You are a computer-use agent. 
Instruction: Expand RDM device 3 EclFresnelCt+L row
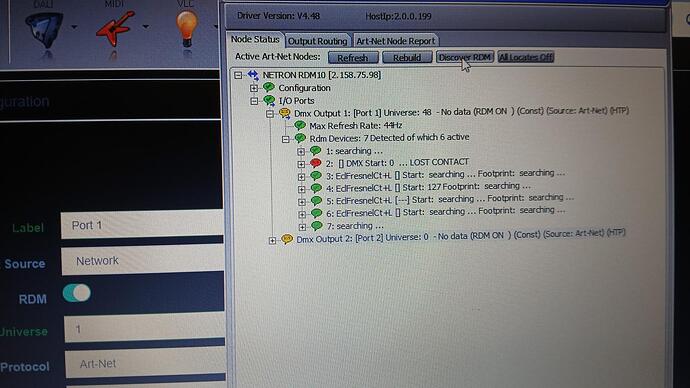click(x=301, y=177)
